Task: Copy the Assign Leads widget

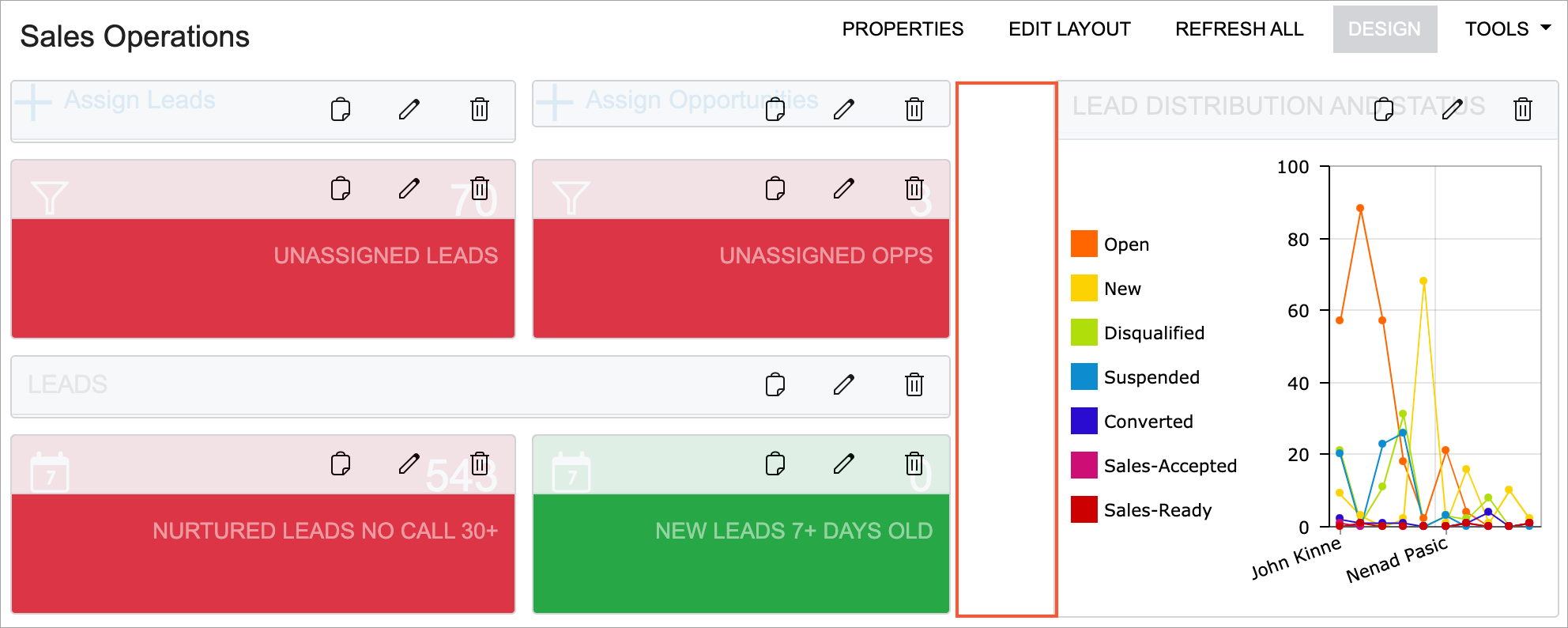Action: coord(341,109)
